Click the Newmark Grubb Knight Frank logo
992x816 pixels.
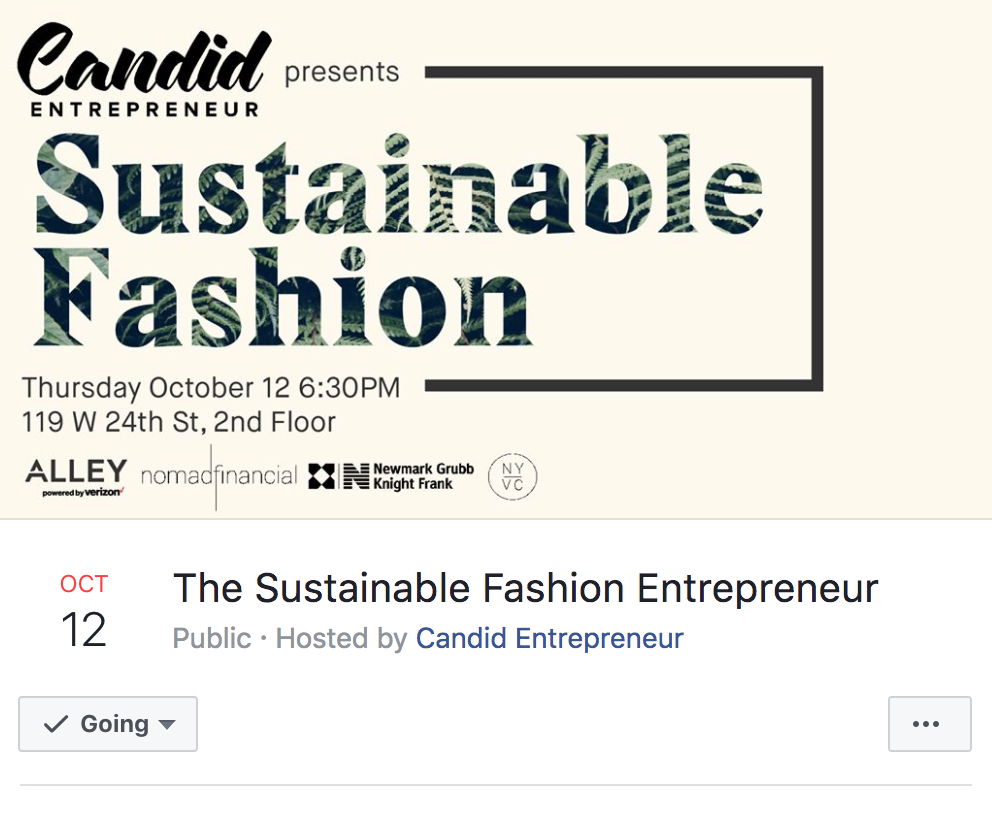[x=391, y=476]
